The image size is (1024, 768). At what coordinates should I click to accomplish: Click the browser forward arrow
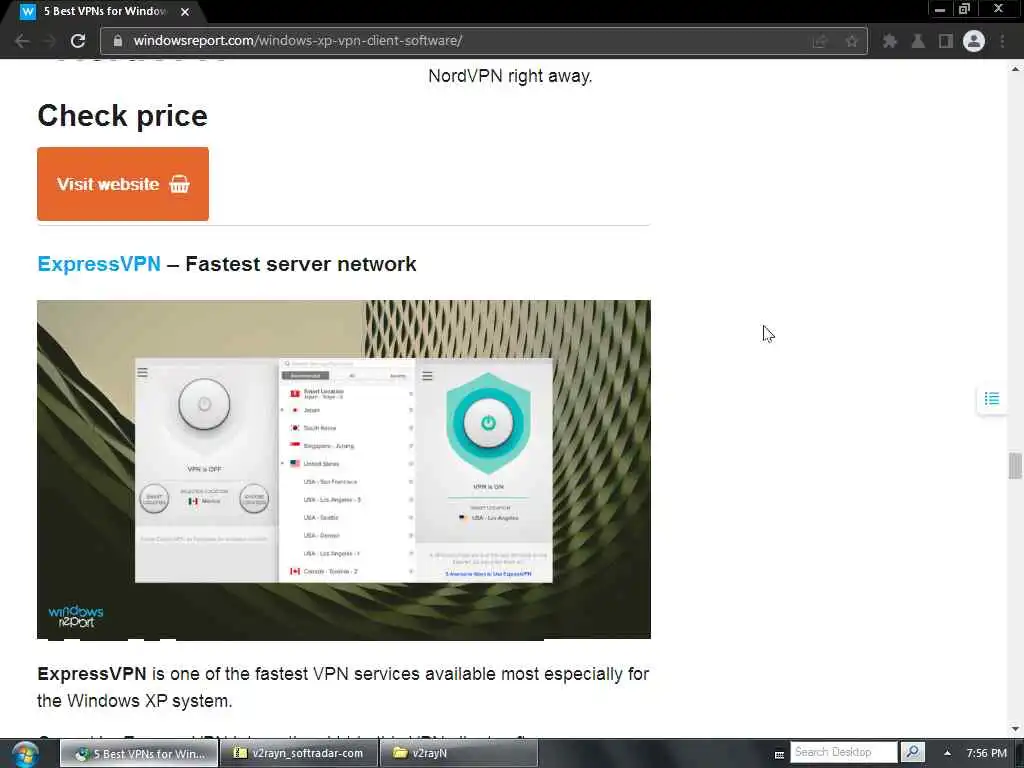[x=50, y=41]
